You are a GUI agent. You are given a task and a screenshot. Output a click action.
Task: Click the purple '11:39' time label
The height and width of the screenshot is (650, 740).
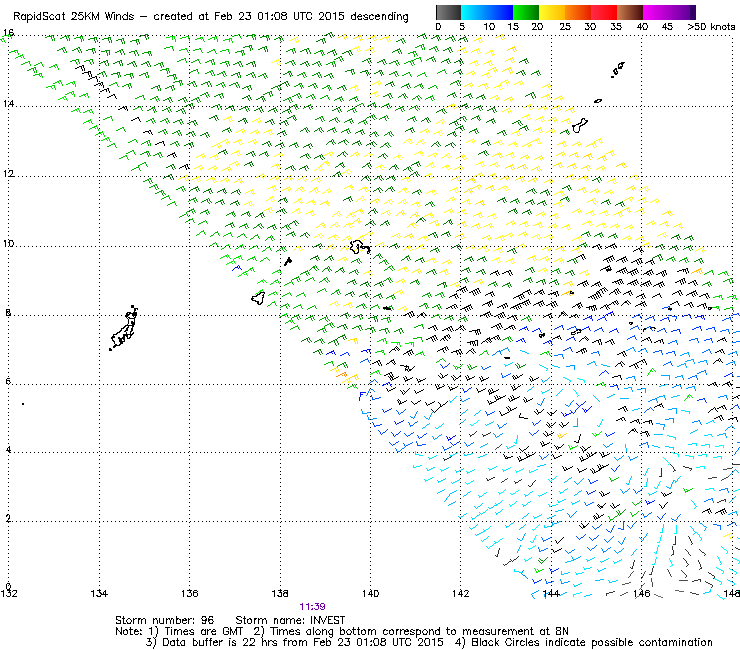pos(312,607)
